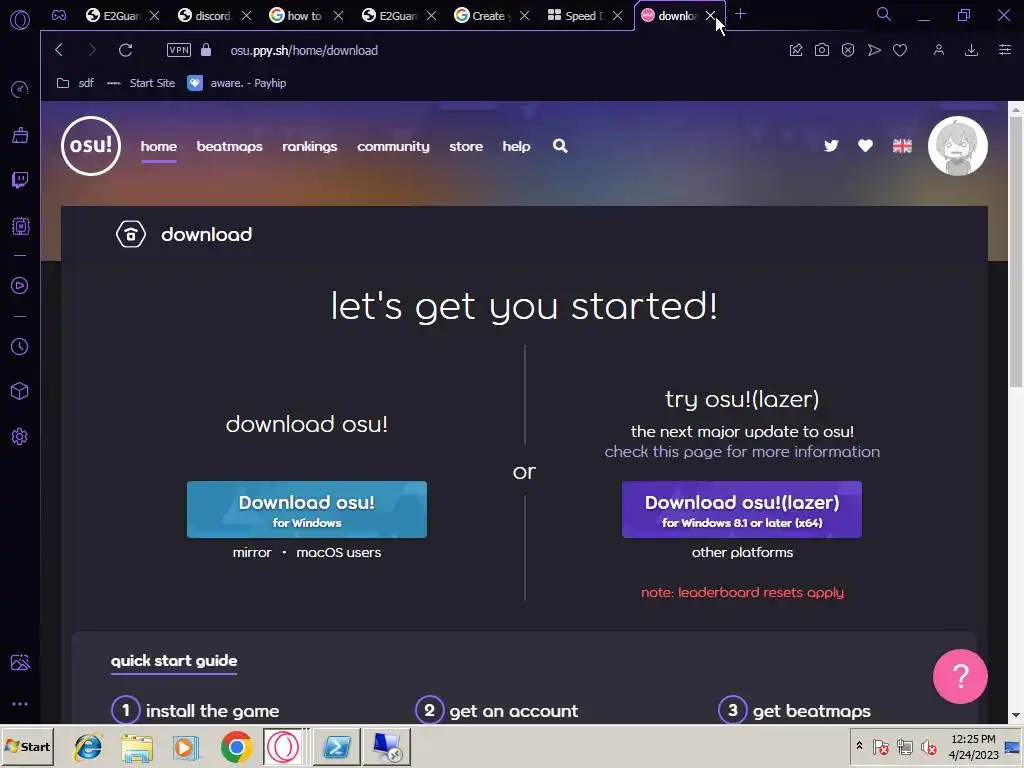This screenshot has height=768, width=1024.
Task: Search in tabs magnifier icon
Action: [x=883, y=14]
